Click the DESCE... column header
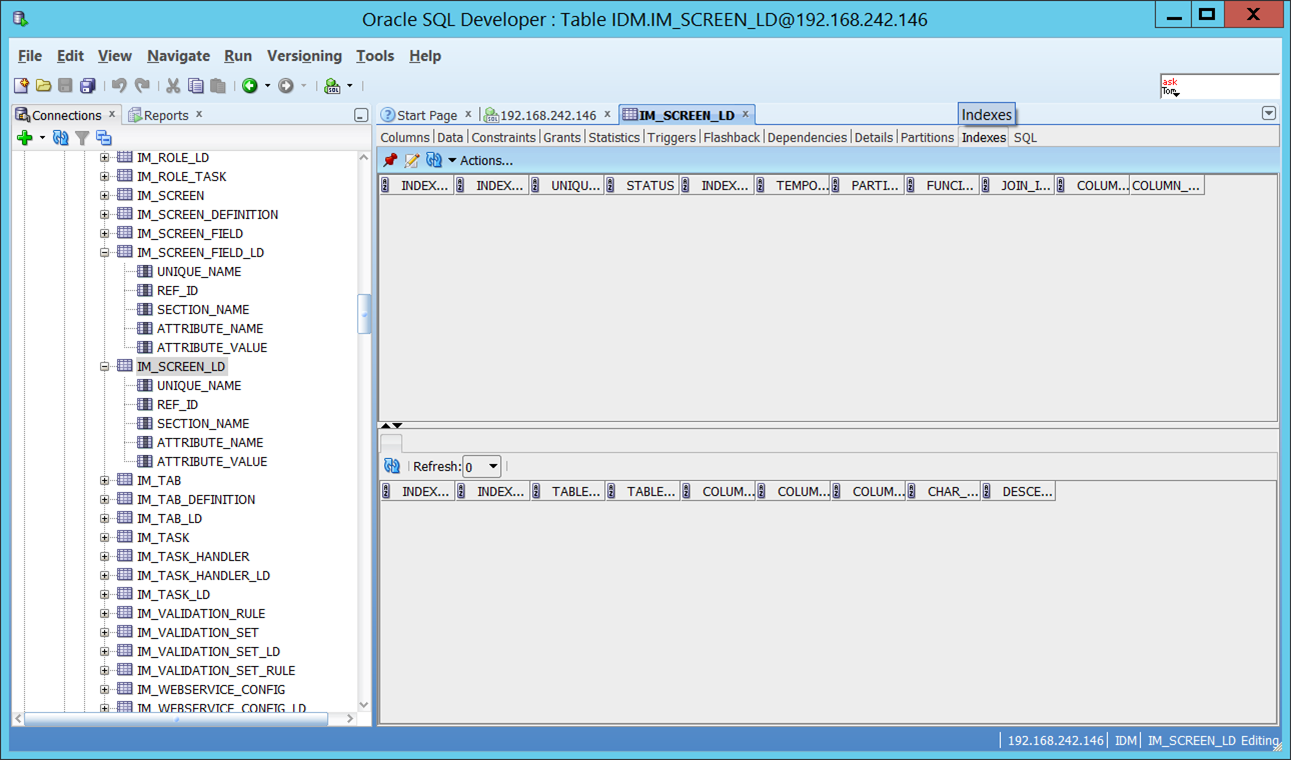Viewport: 1291px width, 760px height. click(1019, 491)
